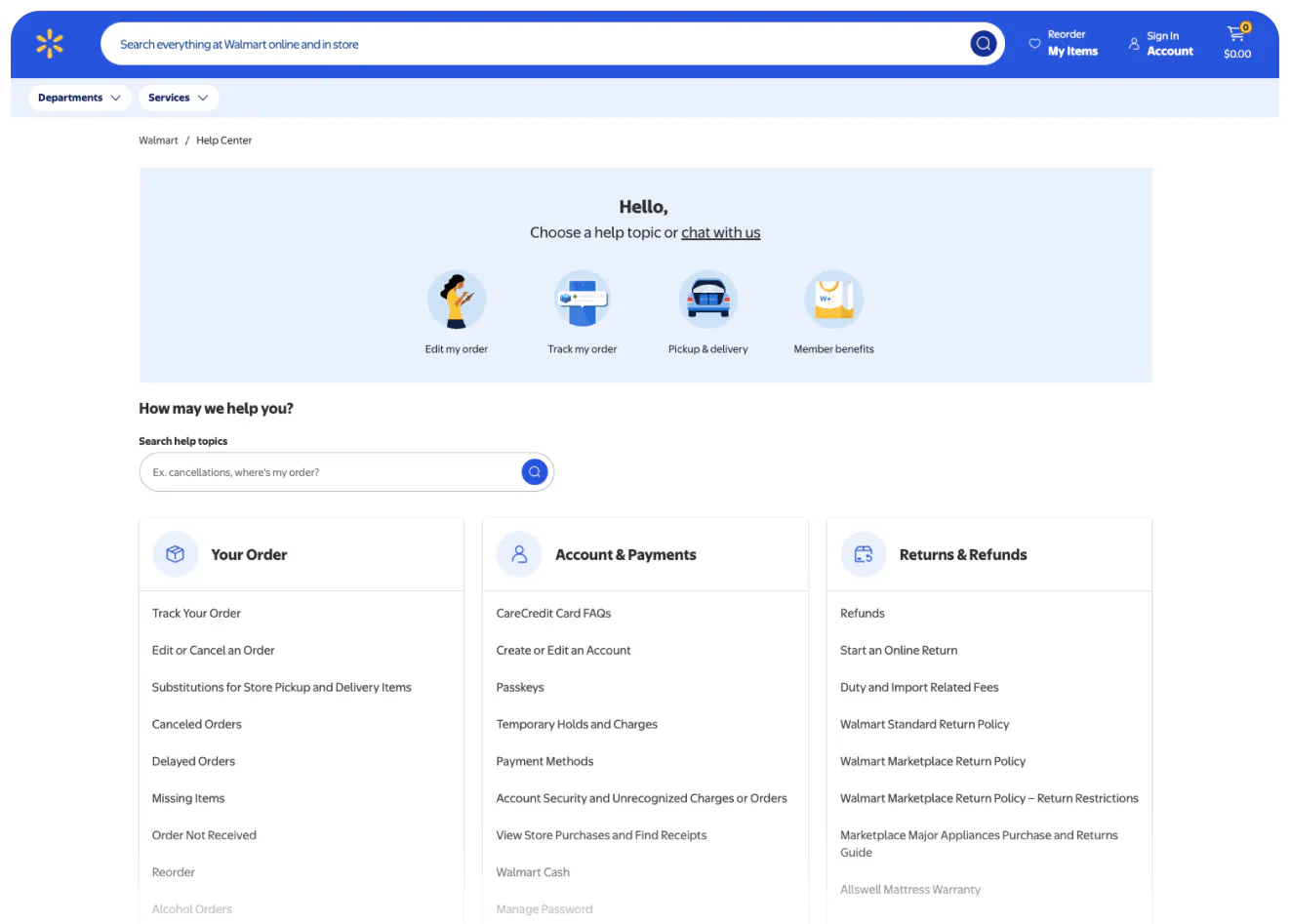Open Payment Methods help topic
This screenshot has height=924, width=1290.
point(544,762)
